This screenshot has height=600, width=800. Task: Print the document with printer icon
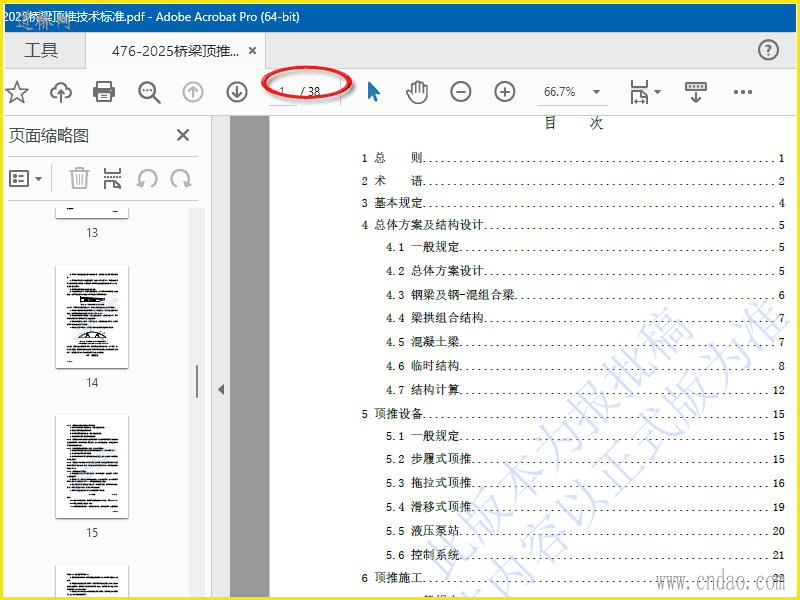(104, 92)
